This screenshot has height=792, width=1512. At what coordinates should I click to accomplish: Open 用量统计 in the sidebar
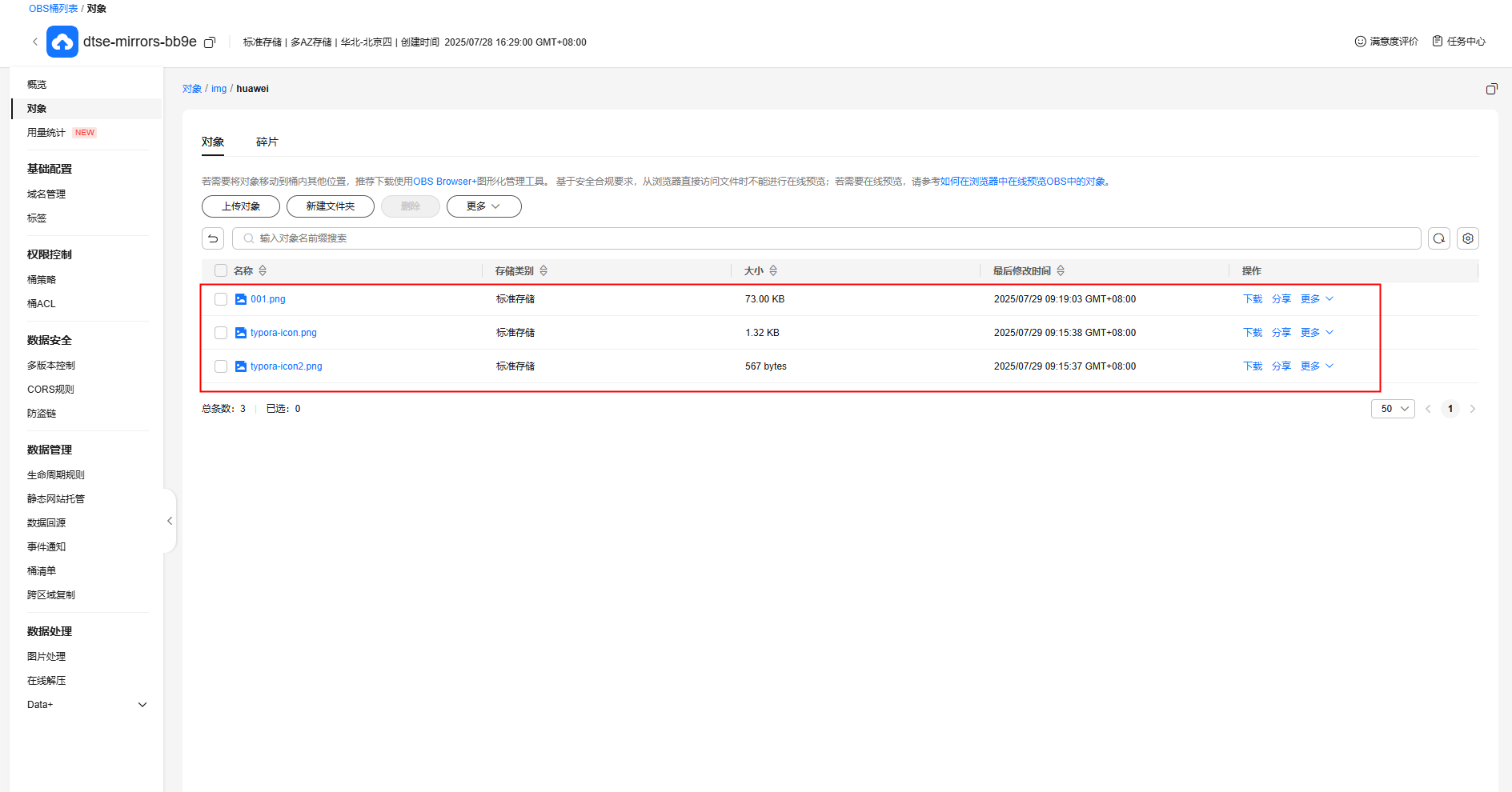[46, 133]
